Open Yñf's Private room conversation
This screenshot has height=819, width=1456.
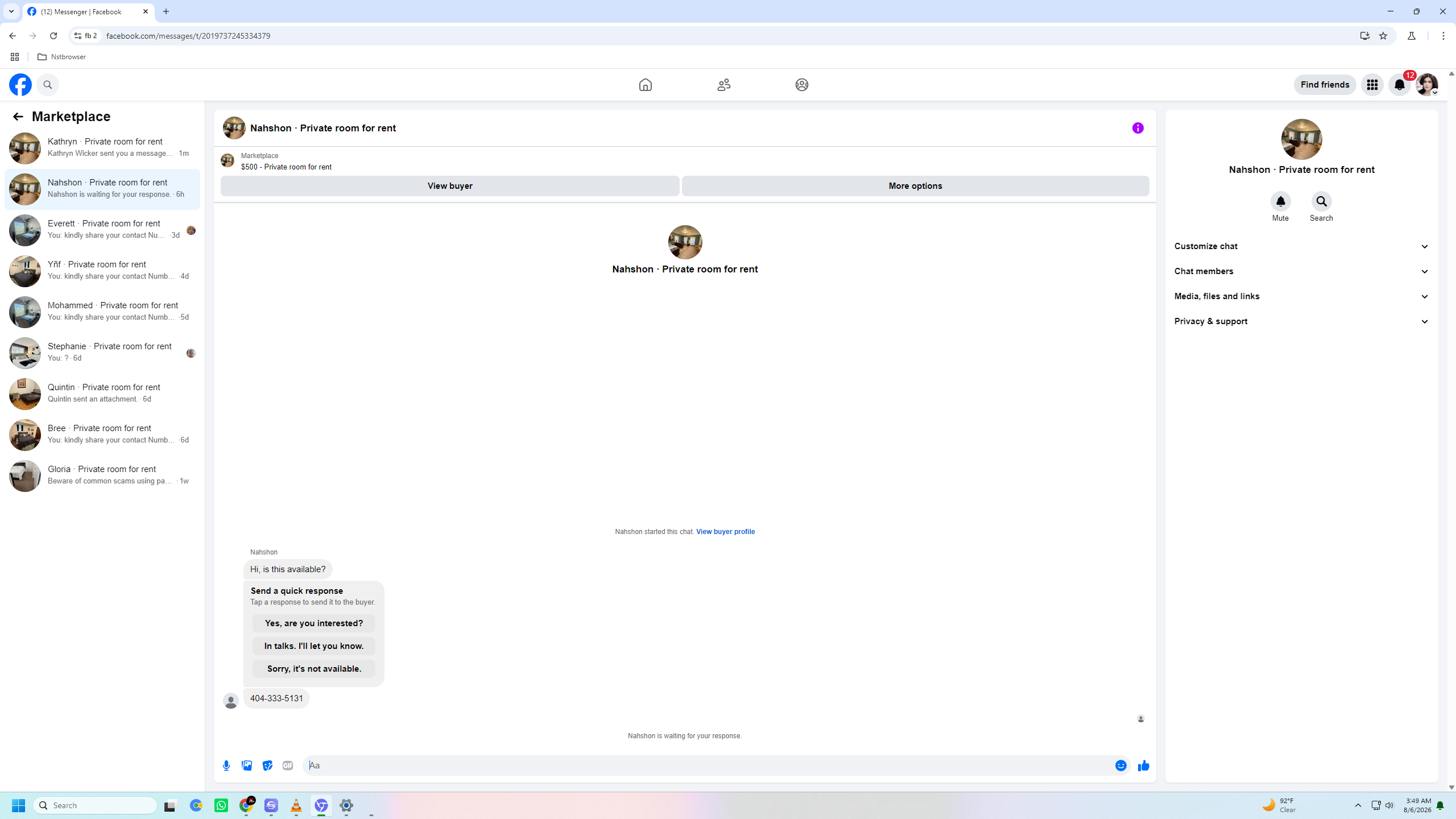[x=102, y=271]
